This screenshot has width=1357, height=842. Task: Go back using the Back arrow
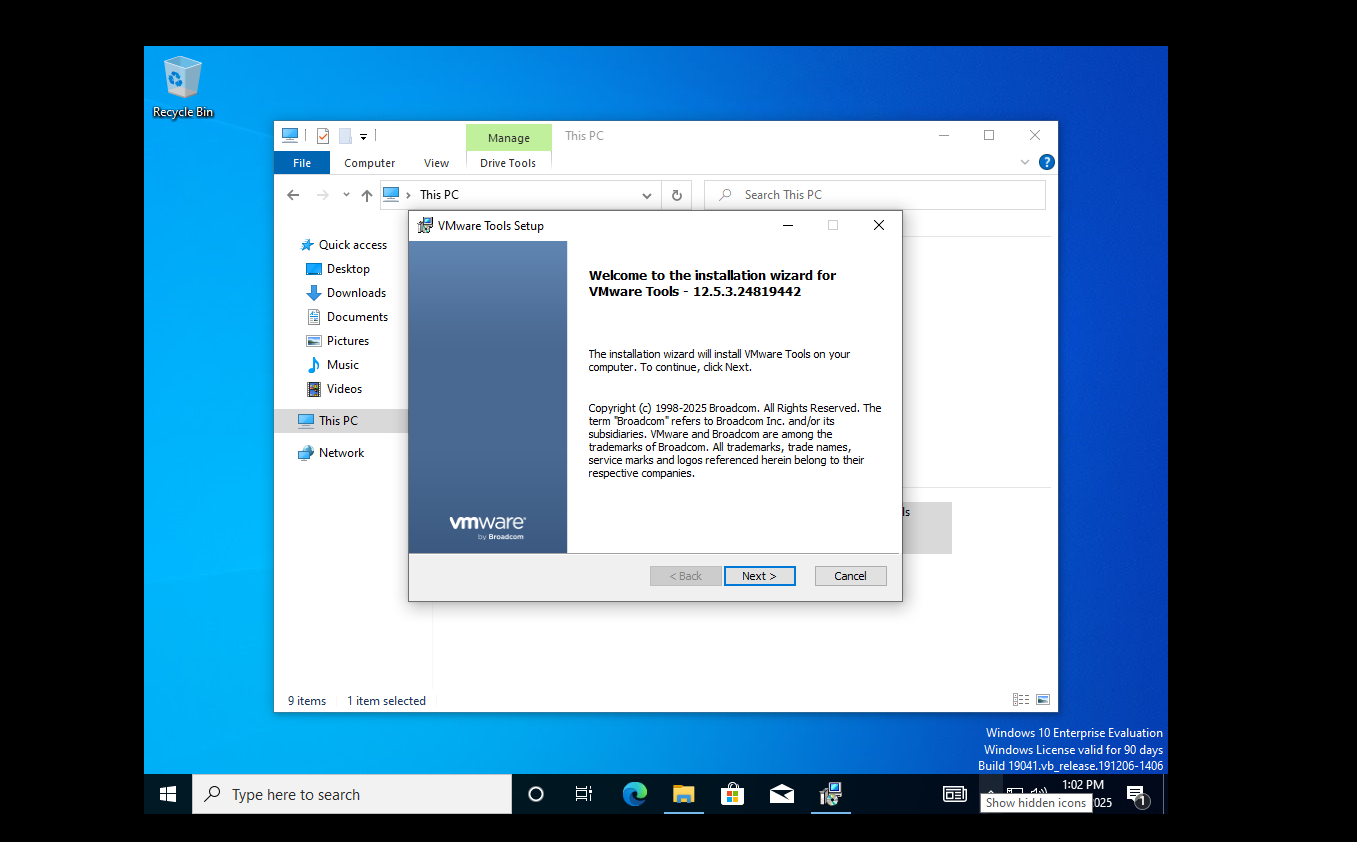click(x=293, y=195)
